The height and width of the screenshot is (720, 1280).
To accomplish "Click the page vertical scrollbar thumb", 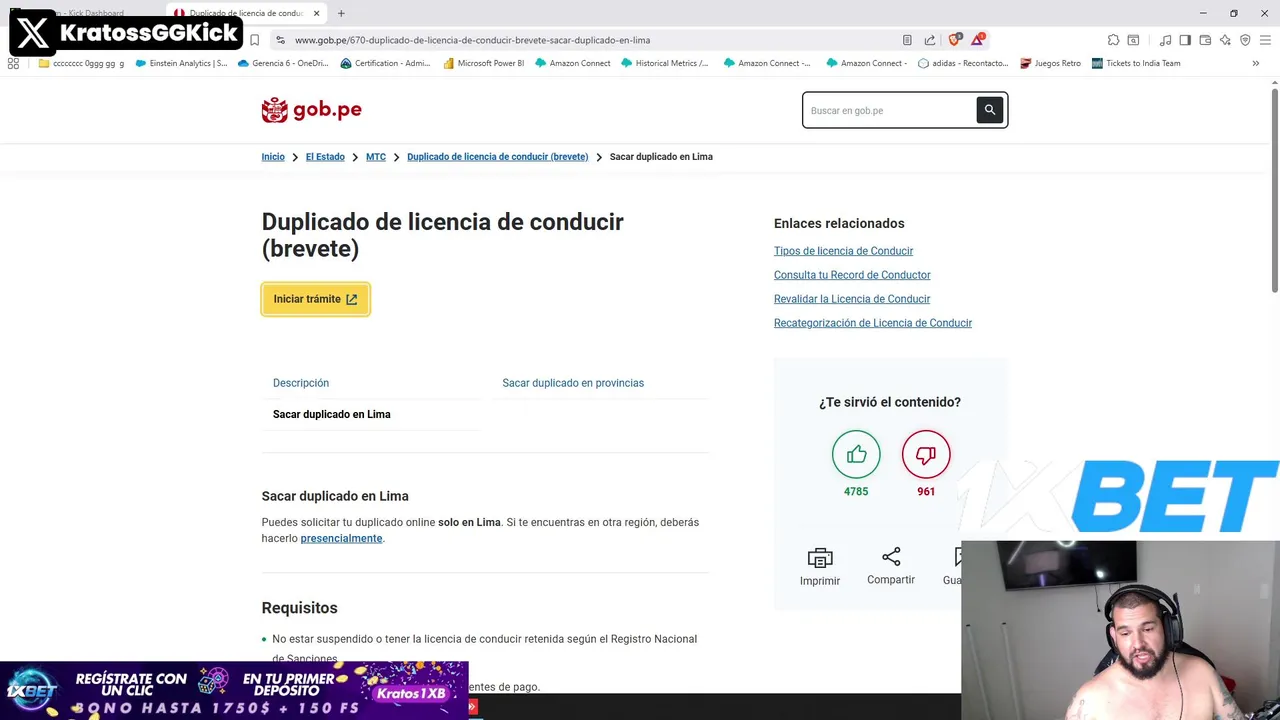I will (1275, 190).
